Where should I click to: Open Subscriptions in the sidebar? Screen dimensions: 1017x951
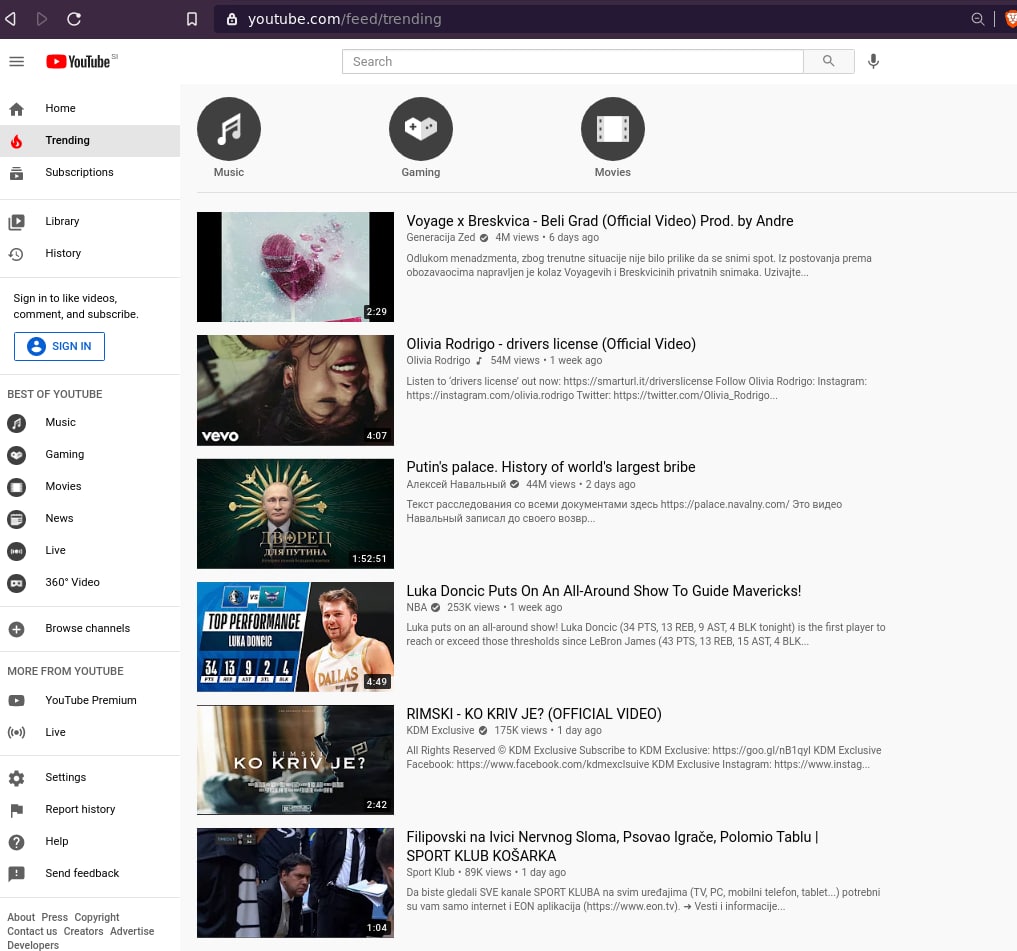pos(90,173)
